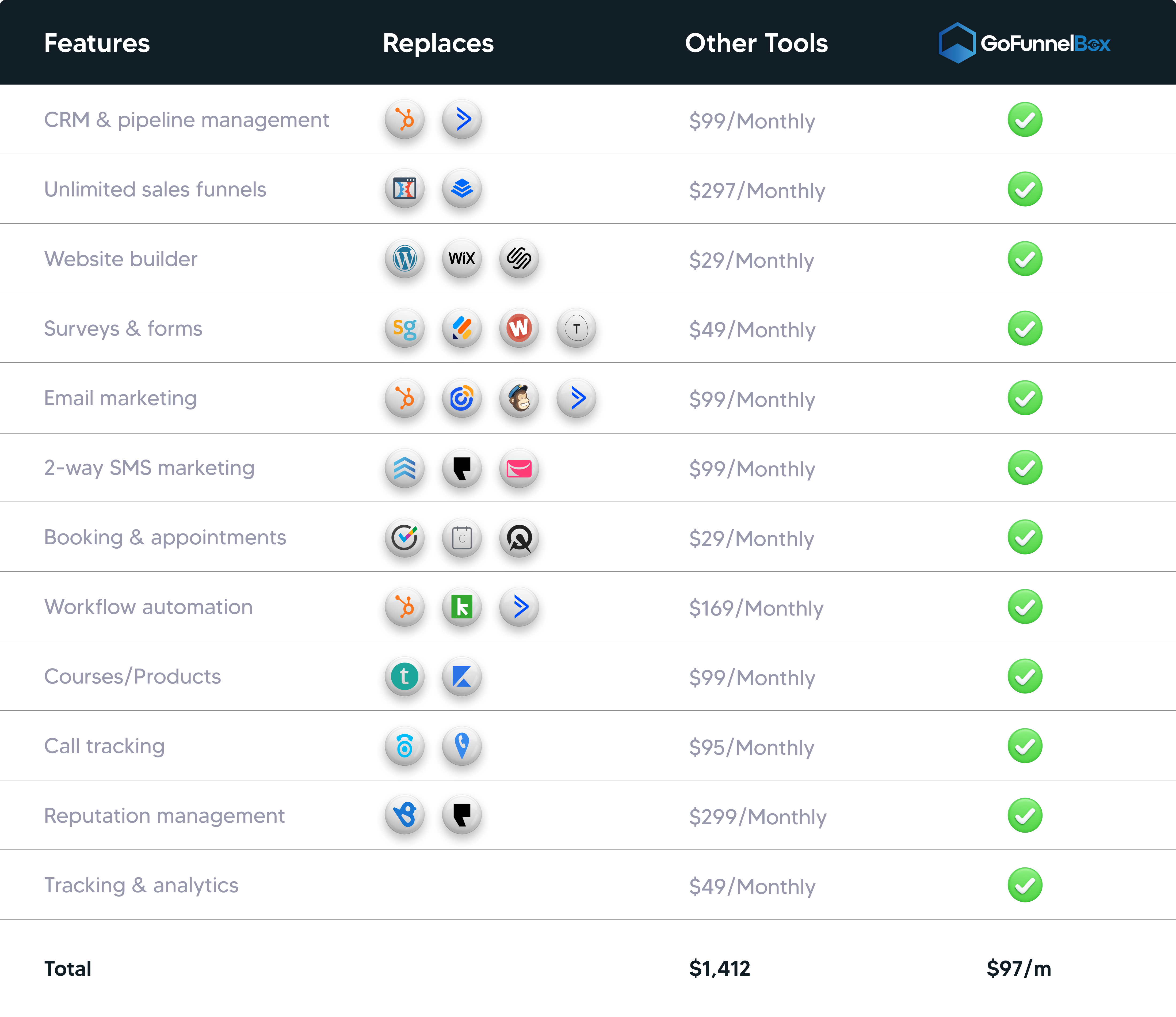This screenshot has width=1176, height=1017.
Task: Click the 'Features' column header
Action: click(97, 43)
